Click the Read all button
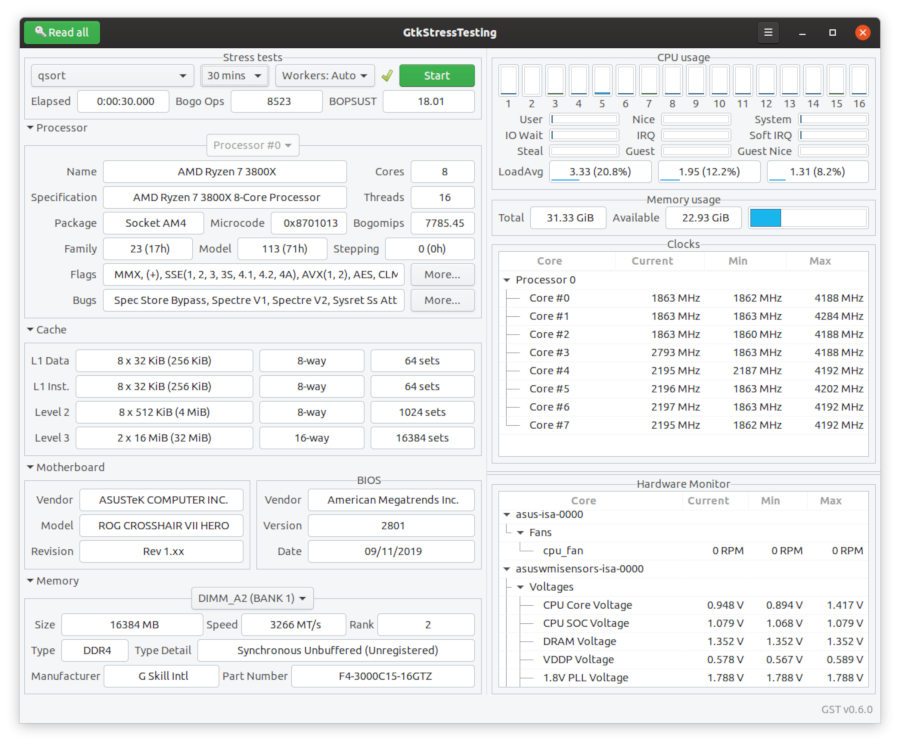This screenshot has height=745, width=900. [62, 32]
